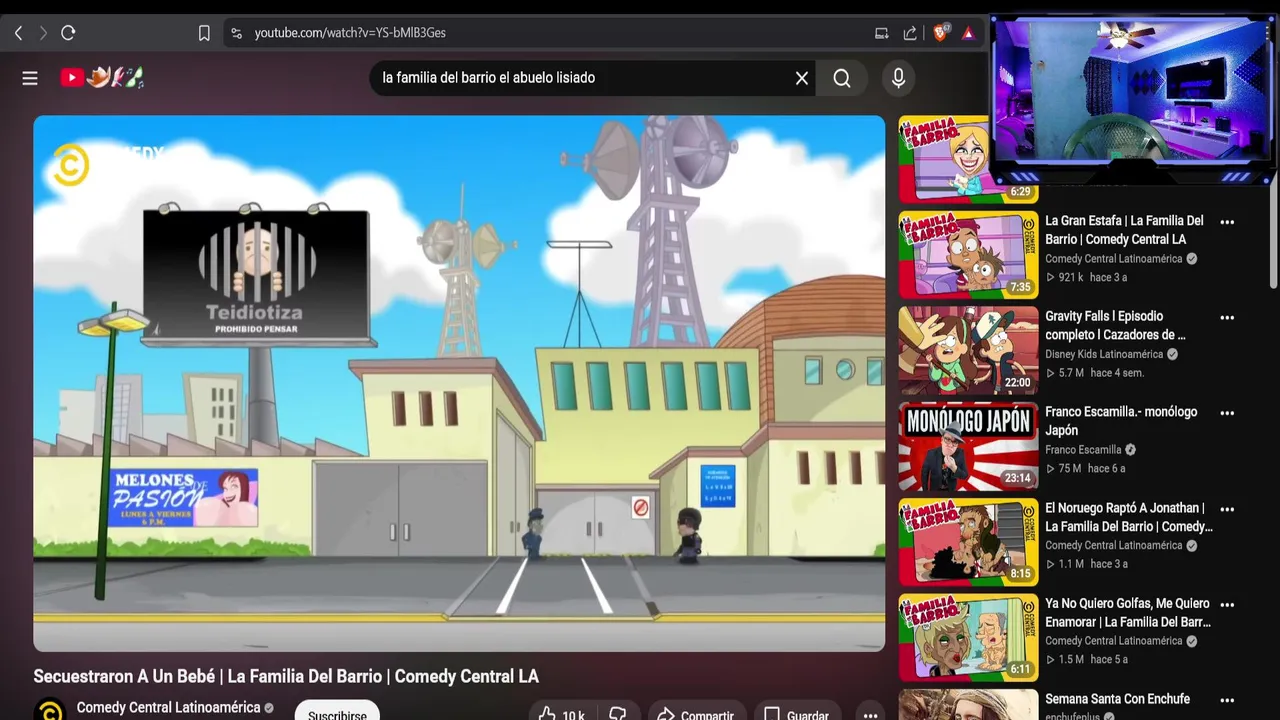Click the video title Secuestraron A Un Bebé
Image resolution: width=1280 pixels, height=720 pixels.
286,677
